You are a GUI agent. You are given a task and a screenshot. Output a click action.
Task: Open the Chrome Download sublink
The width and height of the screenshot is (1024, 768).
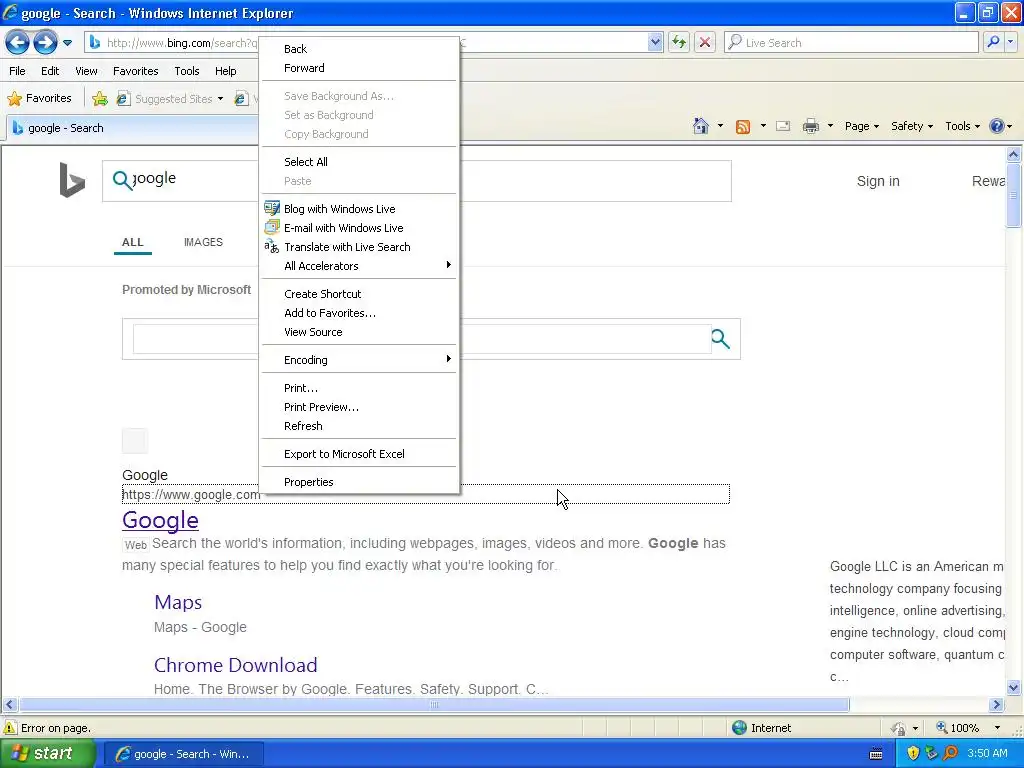click(235, 665)
